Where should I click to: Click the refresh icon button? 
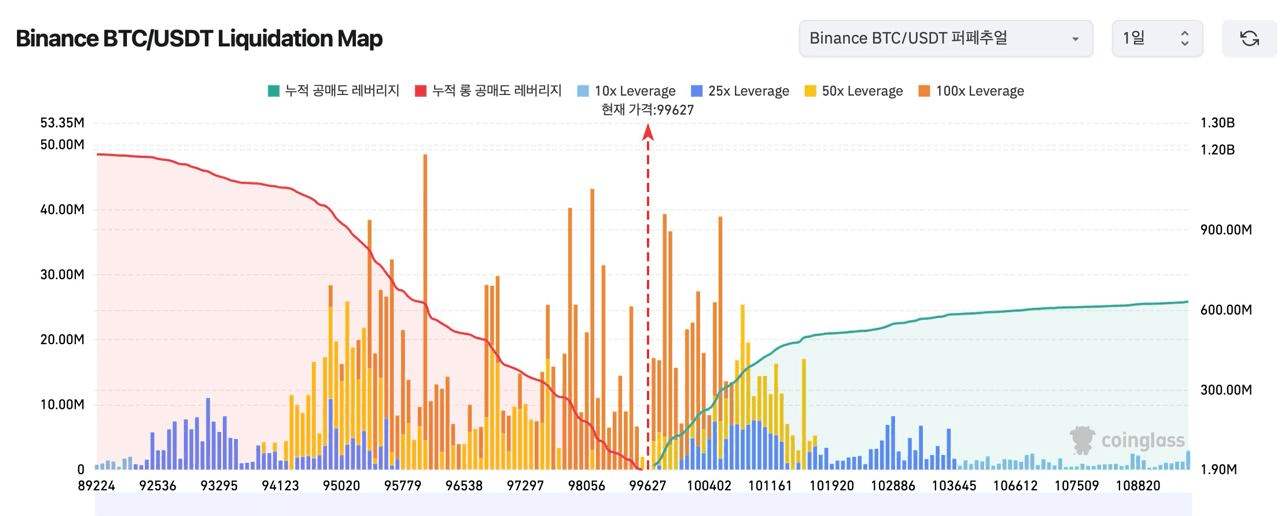pos(1249,38)
